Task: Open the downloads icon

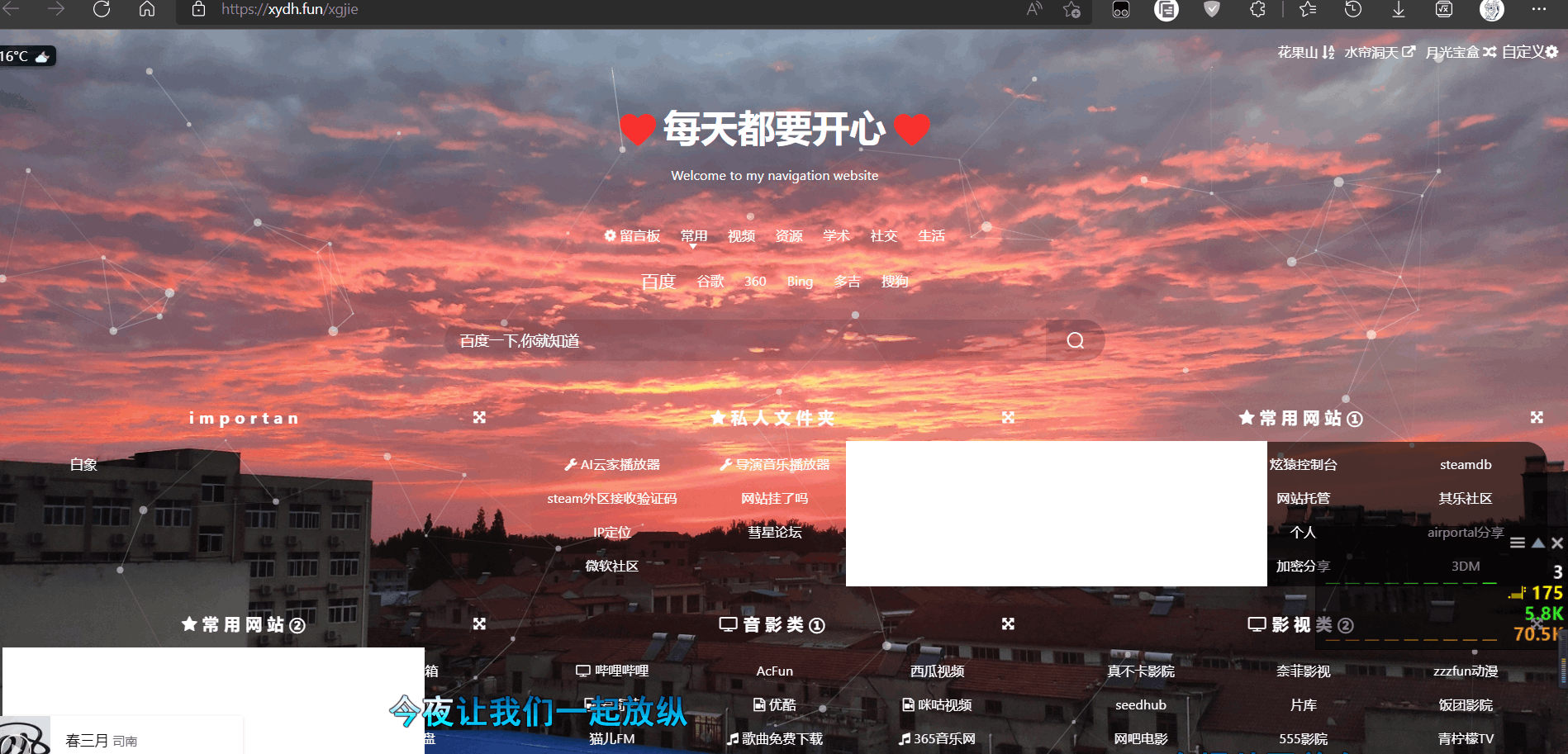Action: point(1399,9)
